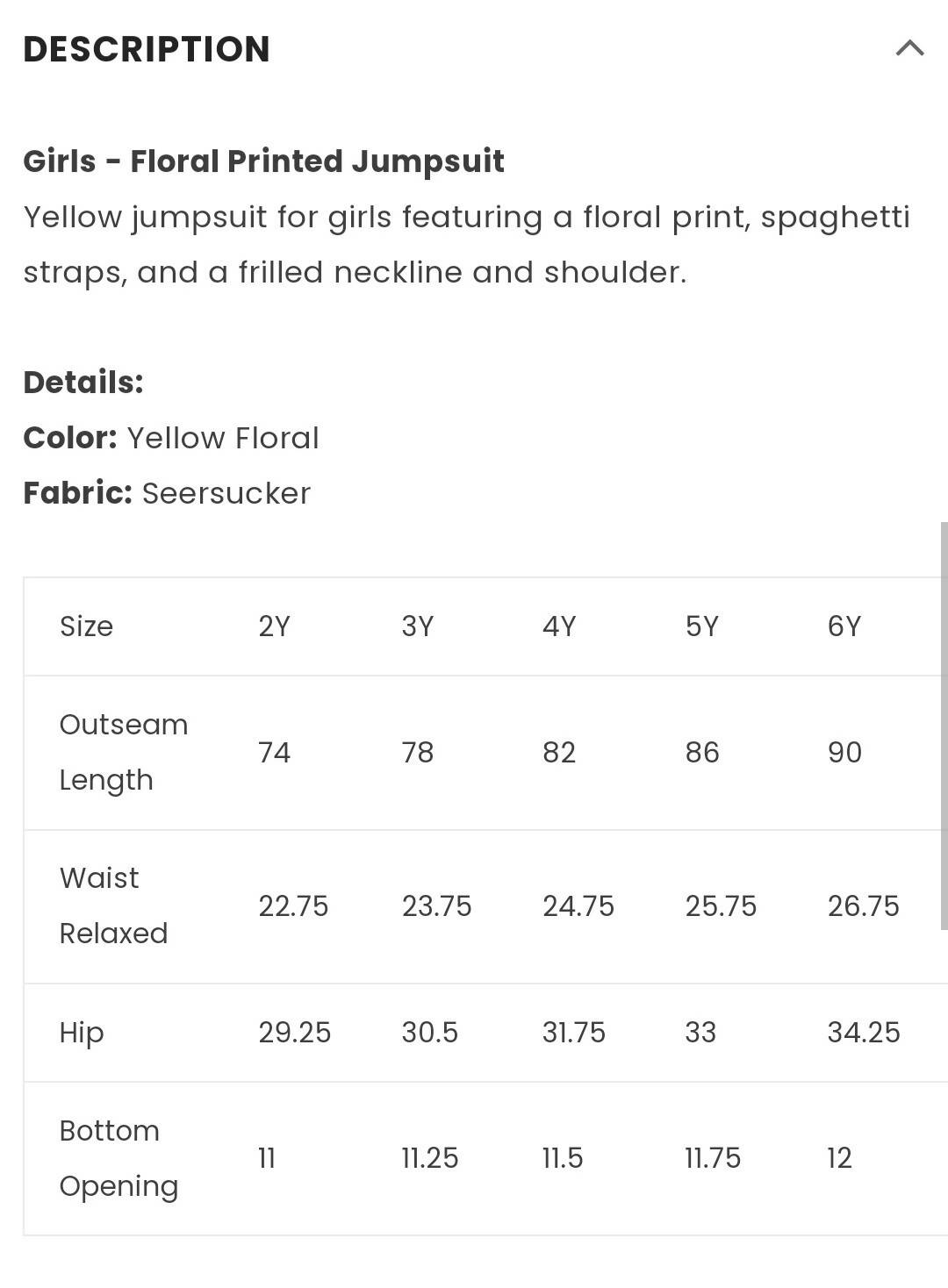Image resolution: width=948 pixels, height=1288 pixels.
Task: Collapse the Description section chevron
Action: [909, 48]
